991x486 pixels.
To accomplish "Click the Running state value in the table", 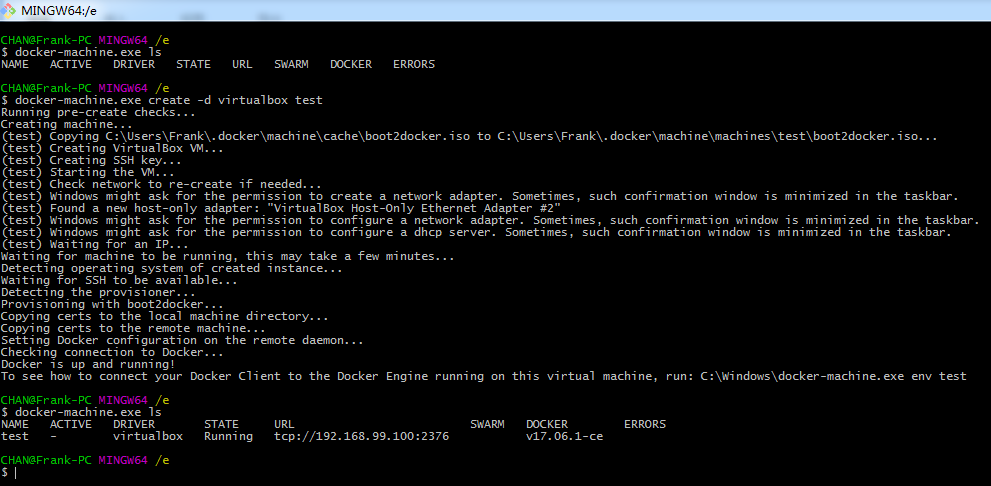I will [x=228, y=437].
